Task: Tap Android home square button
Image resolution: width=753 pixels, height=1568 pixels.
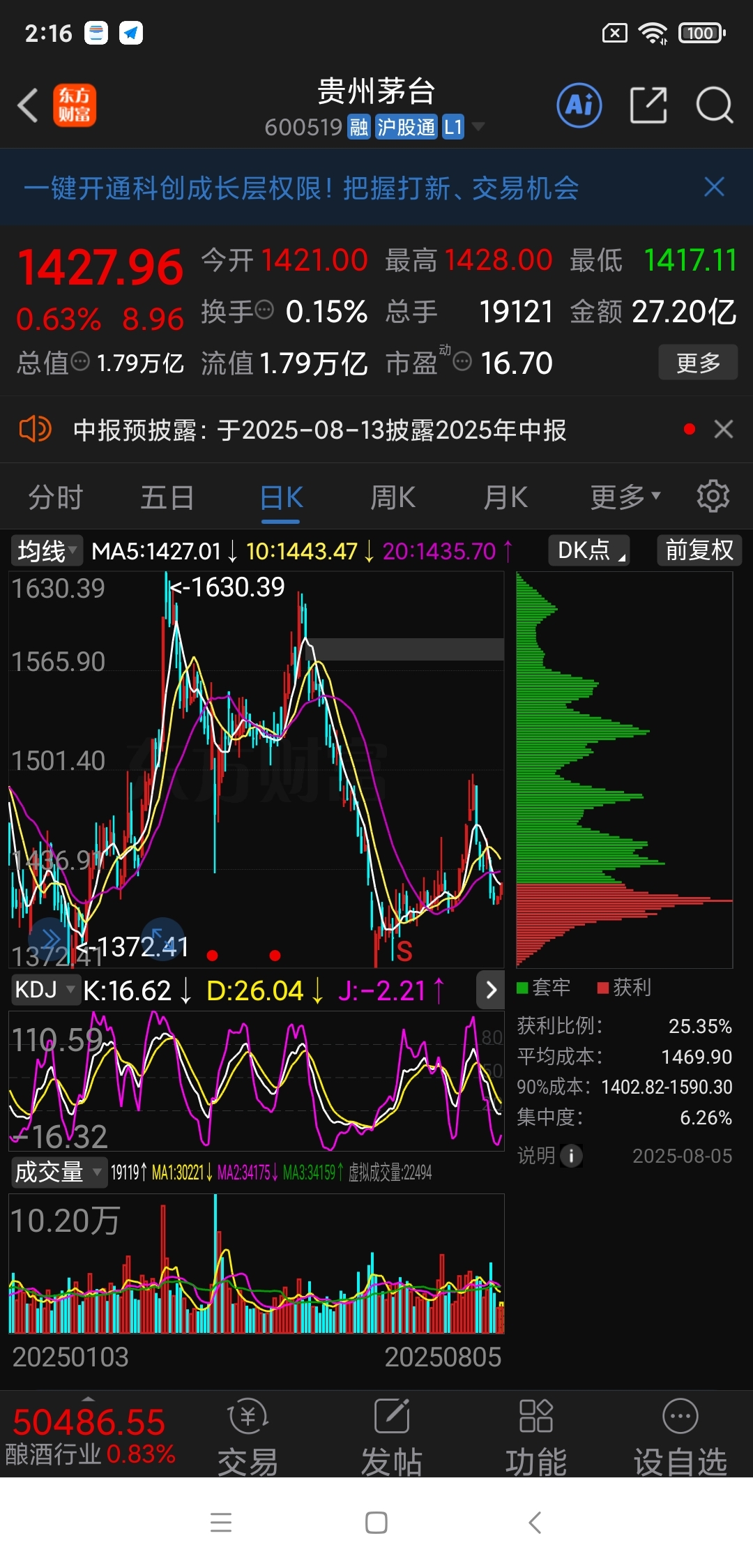Action: 376,1522
